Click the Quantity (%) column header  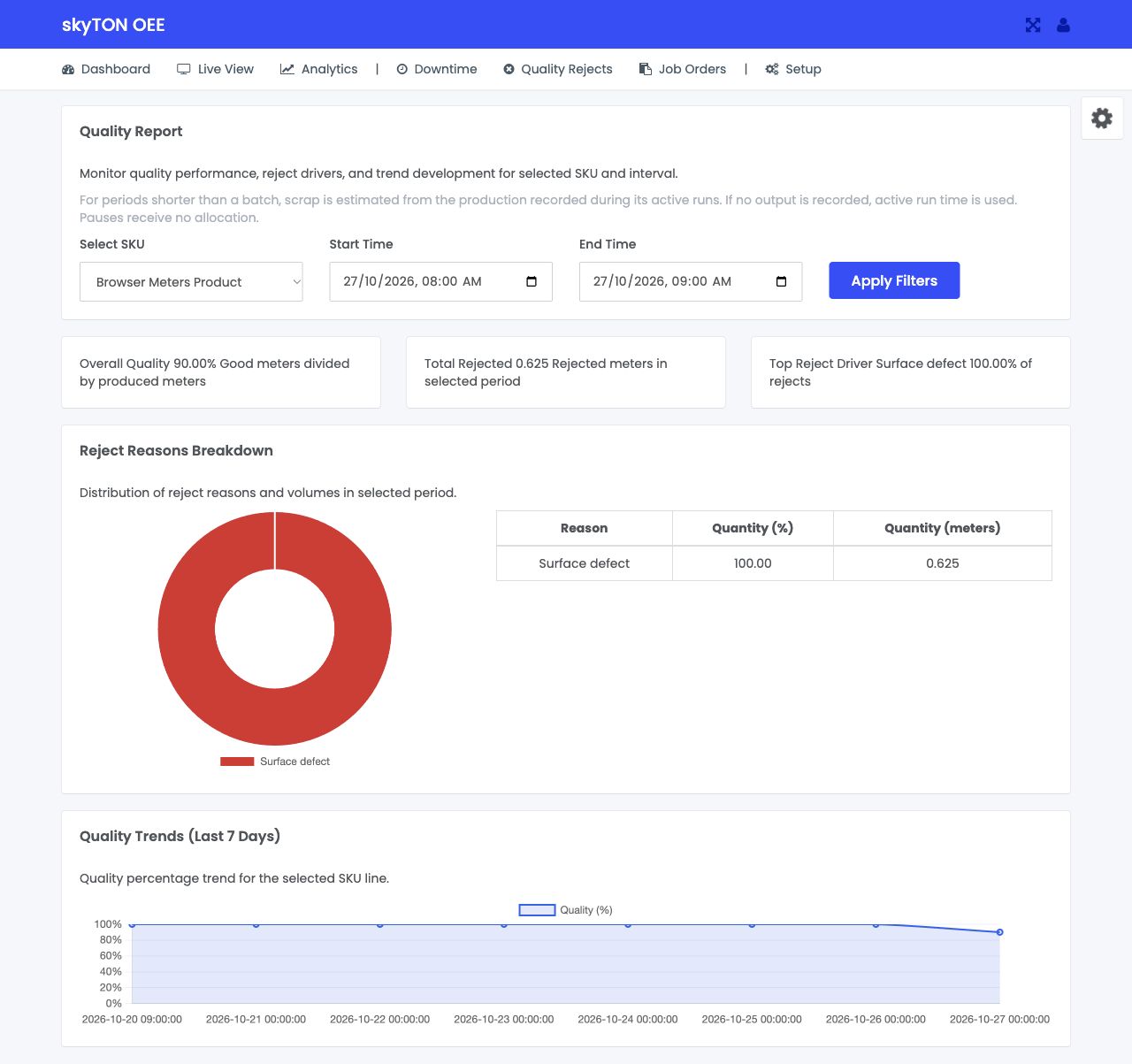pos(753,528)
